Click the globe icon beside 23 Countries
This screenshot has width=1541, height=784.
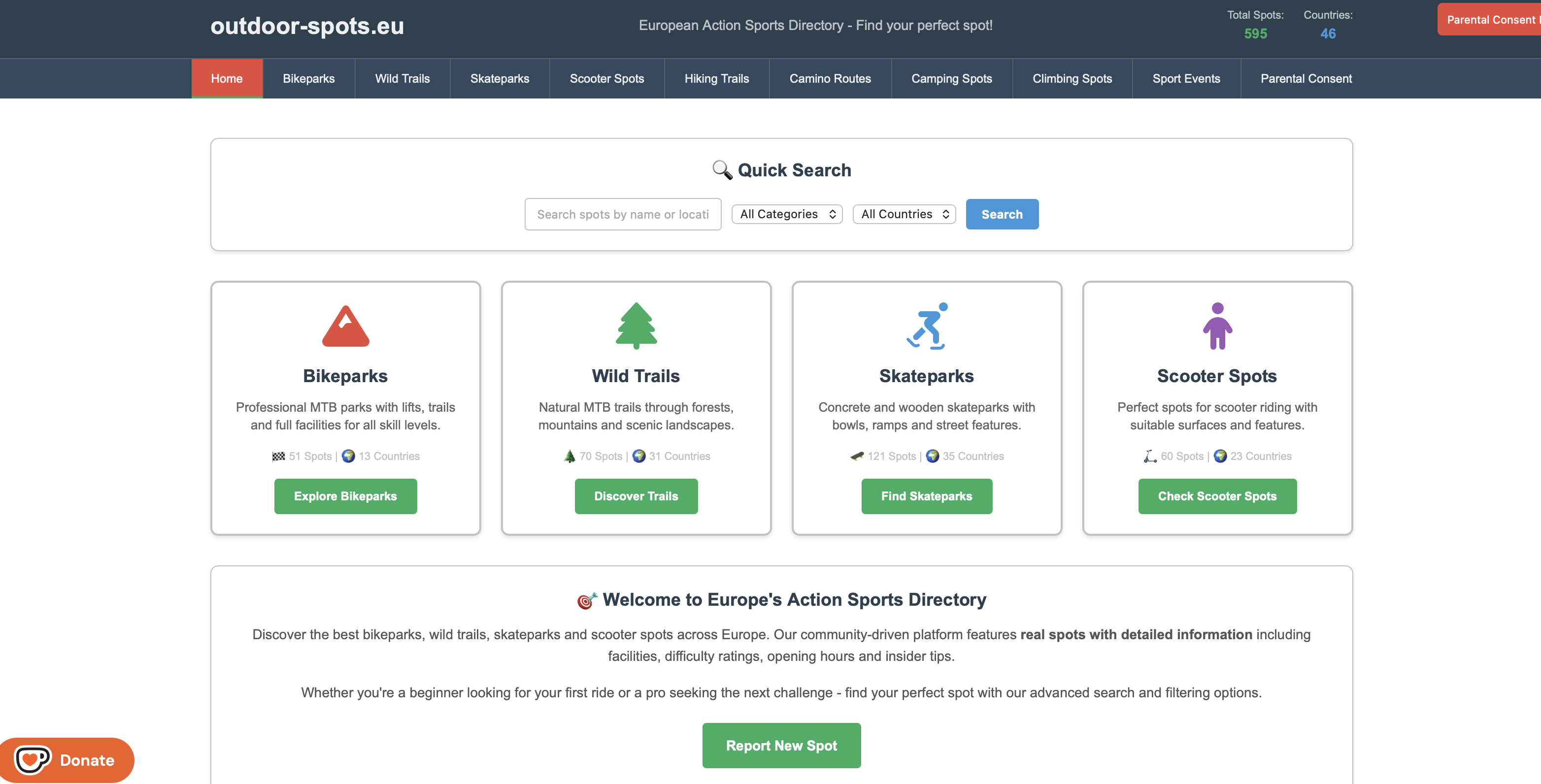1220,457
